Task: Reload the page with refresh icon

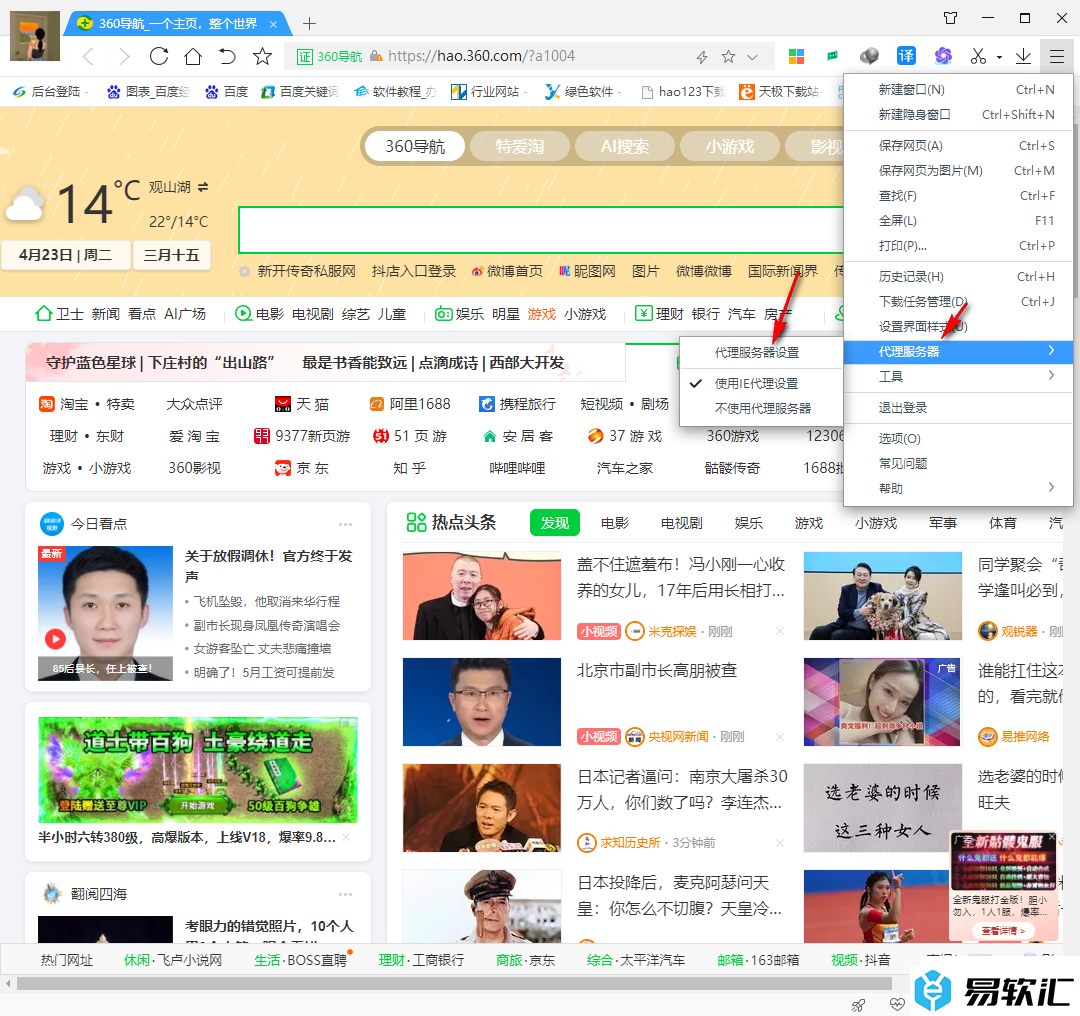Action: pos(159,56)
